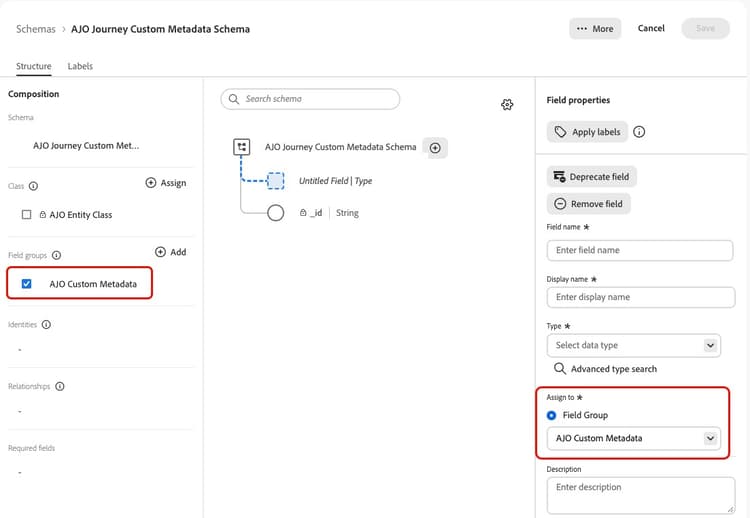Click the info icon beside Field groups
The height and width of the screenshot is (518, 750).
[56, 255]
